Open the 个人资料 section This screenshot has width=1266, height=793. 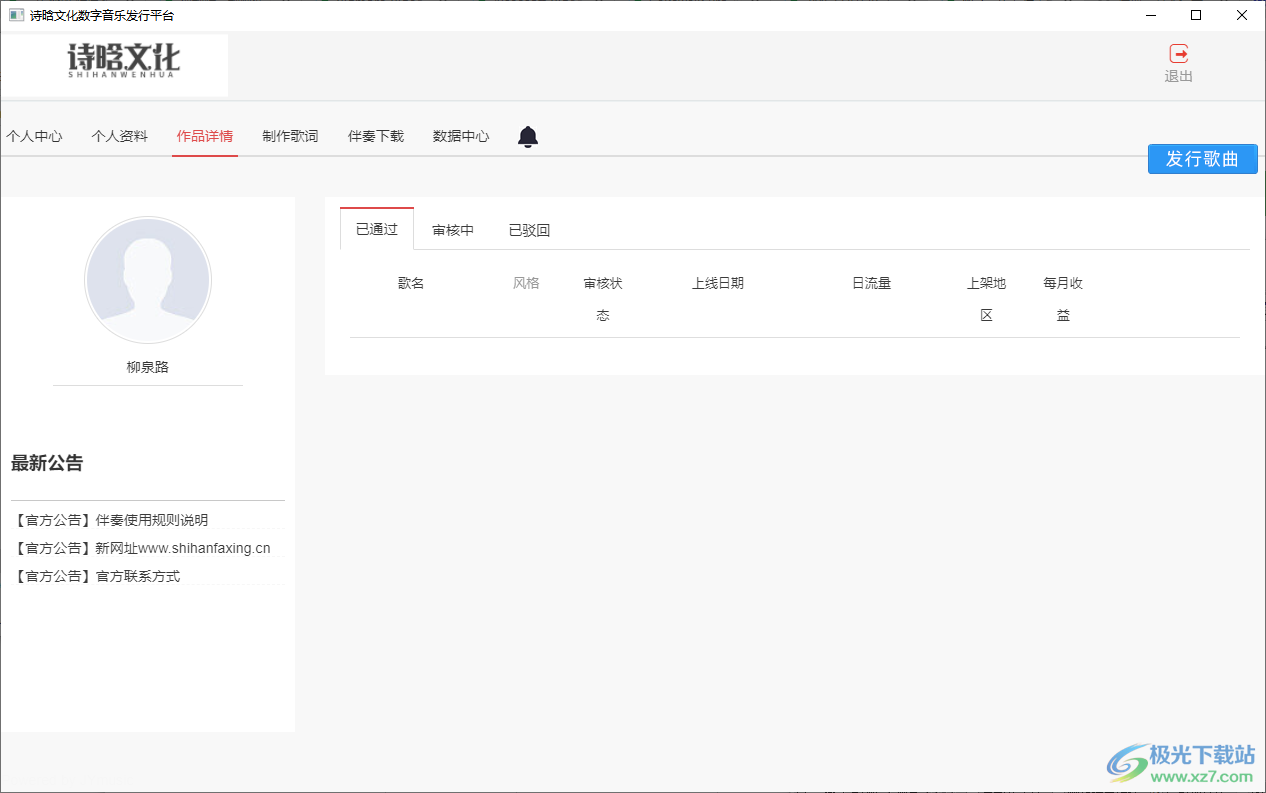click(x=119, y=136)
